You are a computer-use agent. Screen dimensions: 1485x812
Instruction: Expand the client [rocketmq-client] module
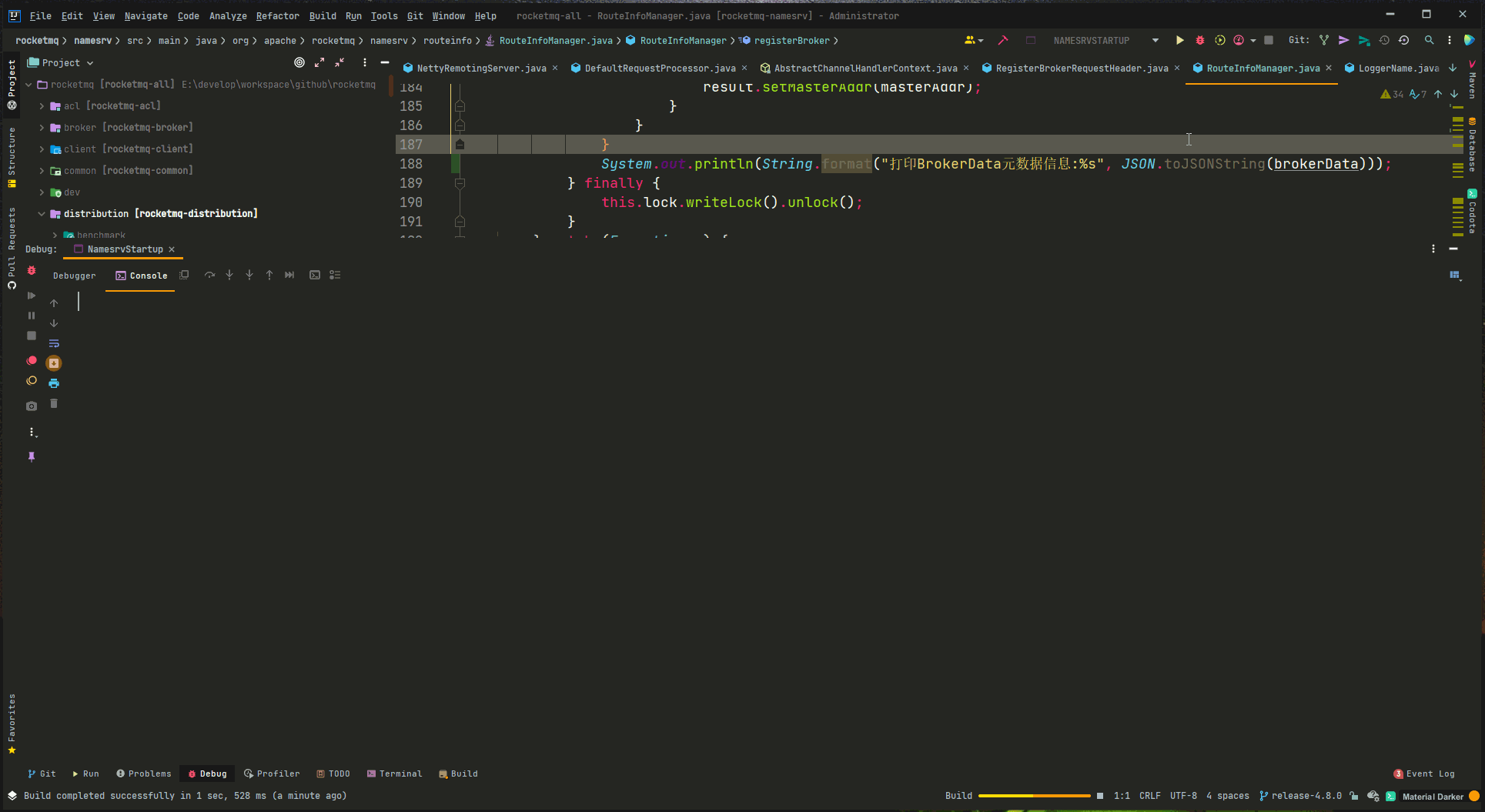42,149
